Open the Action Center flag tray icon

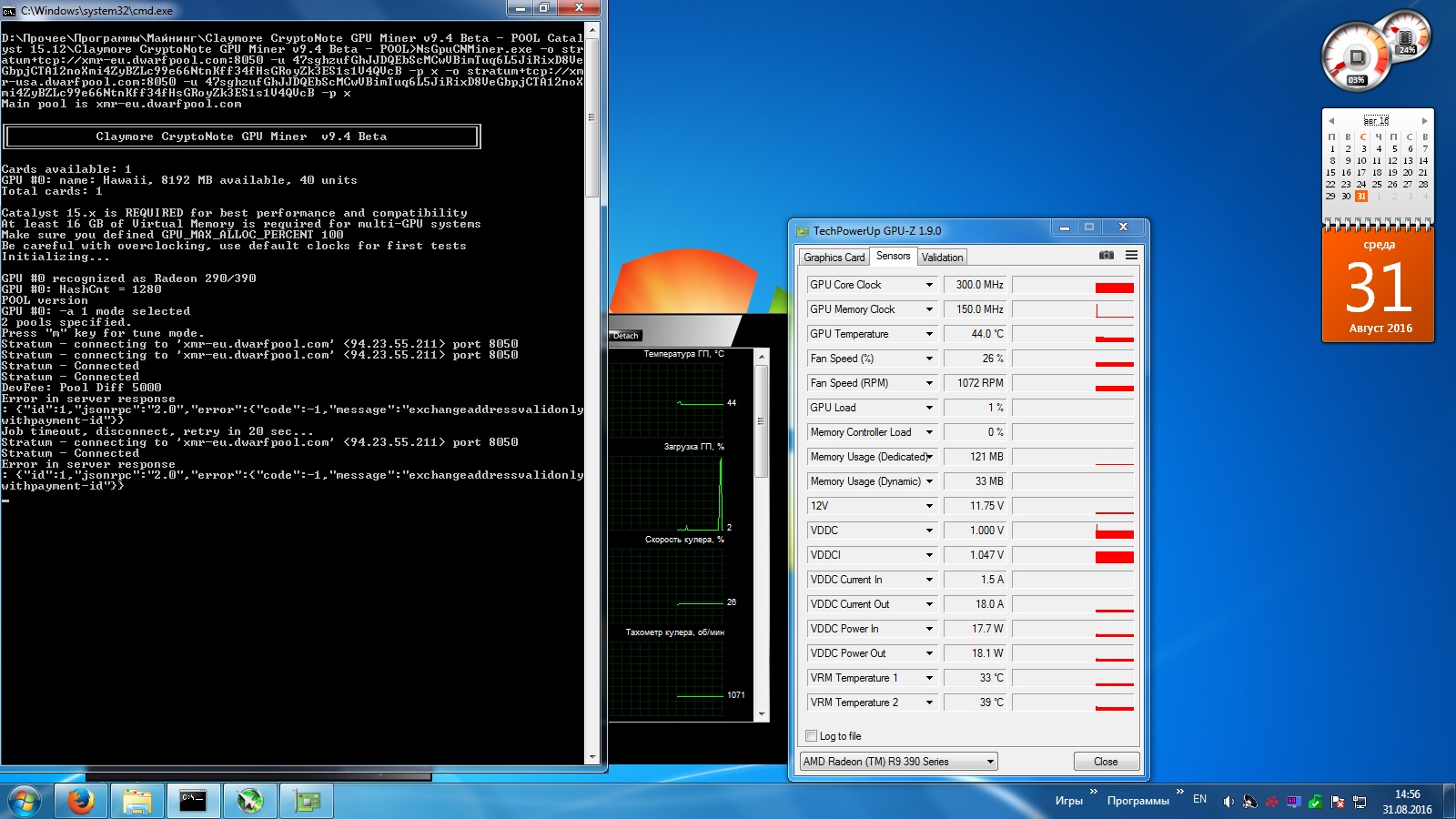[x=1338, y=802]
